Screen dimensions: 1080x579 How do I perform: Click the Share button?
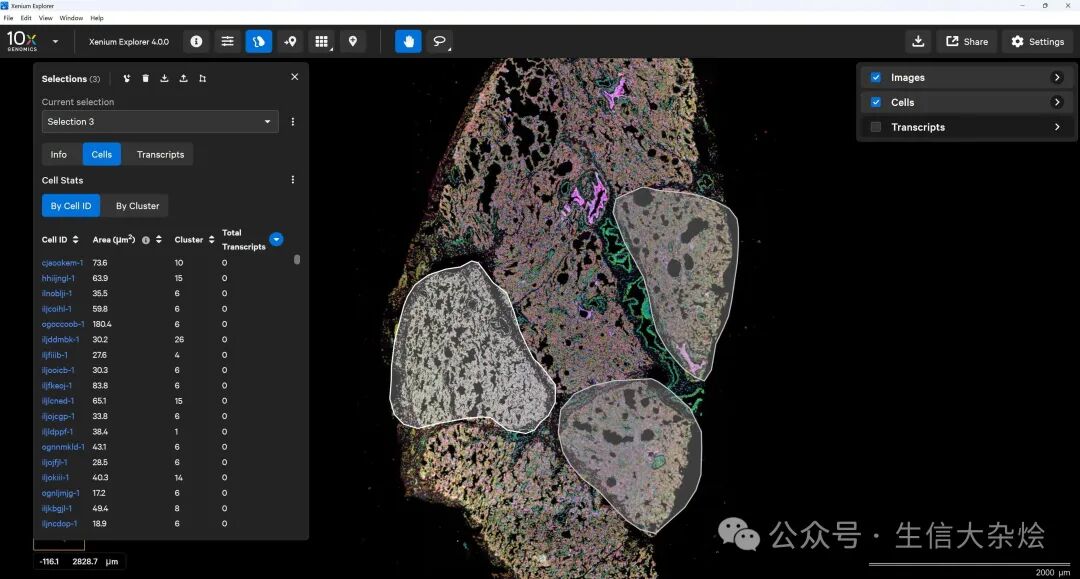click(x=967, y=41)
